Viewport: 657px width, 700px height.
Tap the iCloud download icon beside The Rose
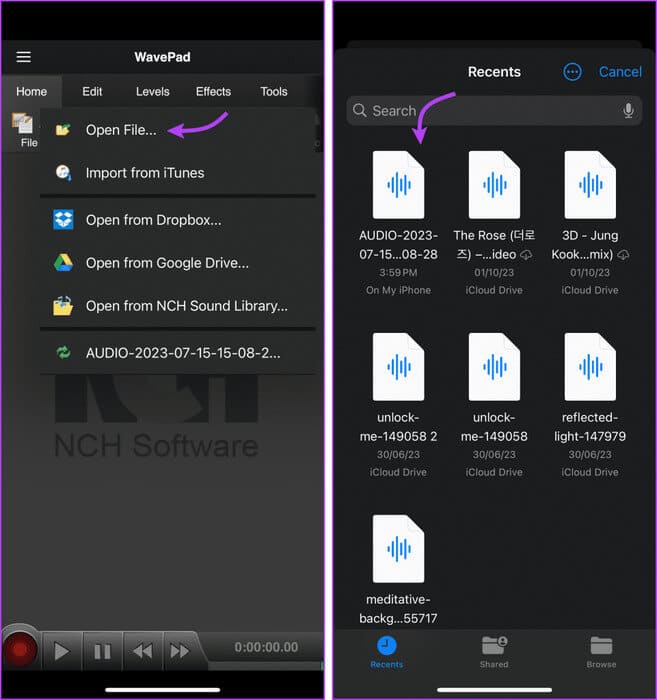[x=527, y=255]
